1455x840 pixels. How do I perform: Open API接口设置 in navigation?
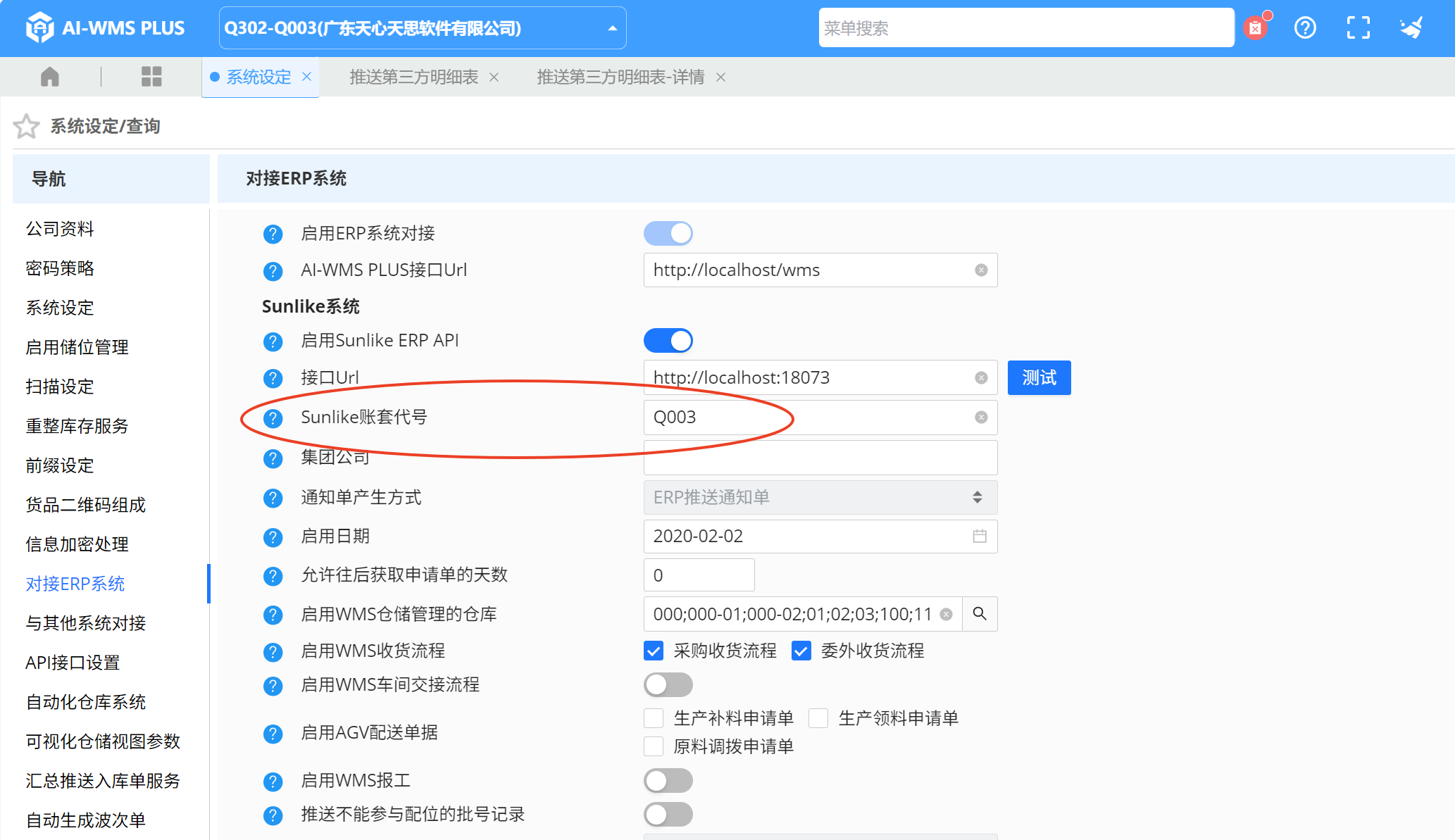pos(73,663)
